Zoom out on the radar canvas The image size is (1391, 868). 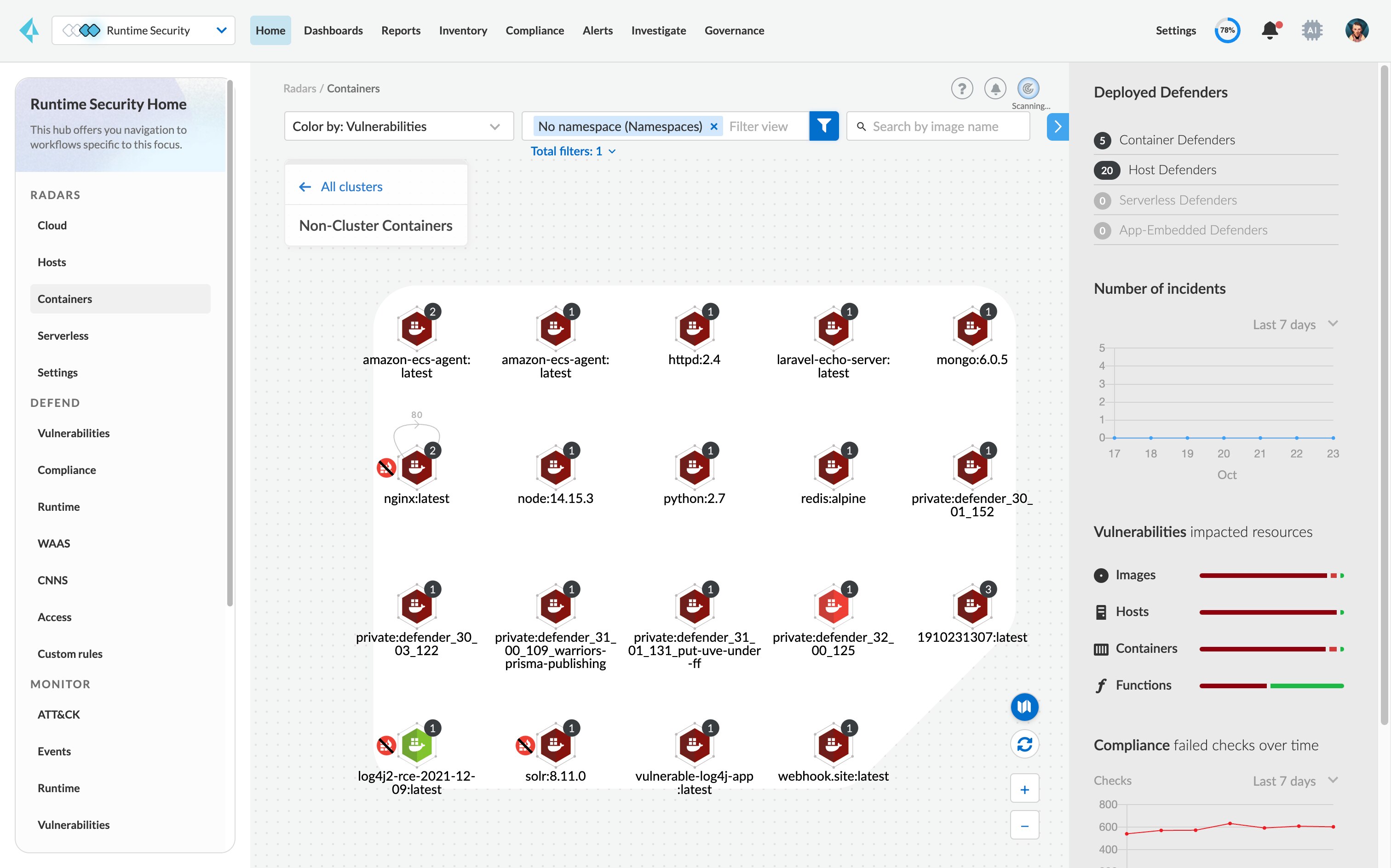point(1024,825)
